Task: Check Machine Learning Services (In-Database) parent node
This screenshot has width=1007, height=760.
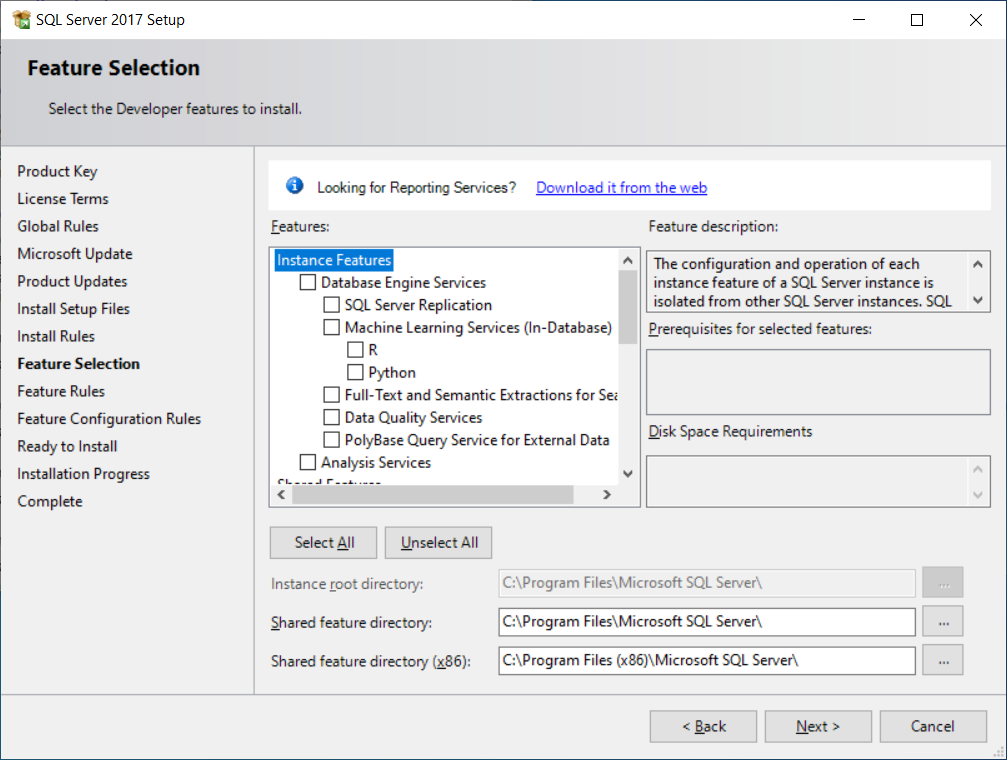Action: tap(332, 328)
